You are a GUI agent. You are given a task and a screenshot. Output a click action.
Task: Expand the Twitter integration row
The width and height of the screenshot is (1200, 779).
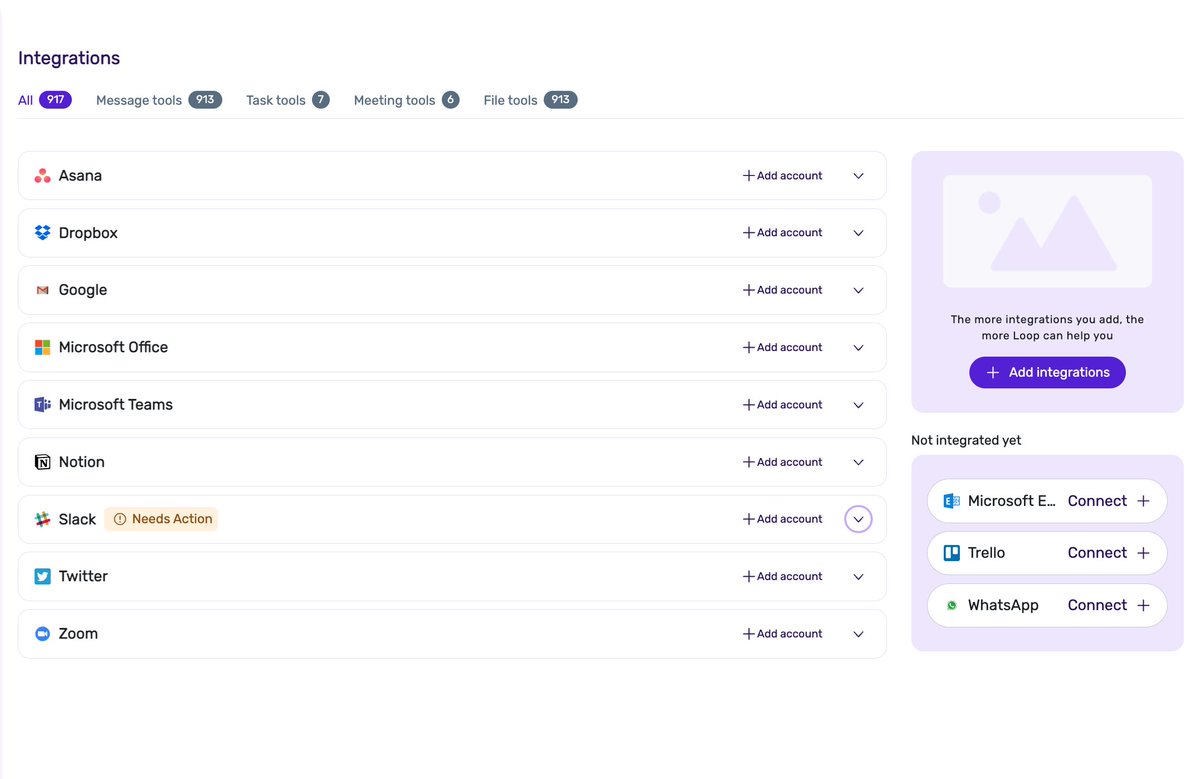[x=858, y=577]
